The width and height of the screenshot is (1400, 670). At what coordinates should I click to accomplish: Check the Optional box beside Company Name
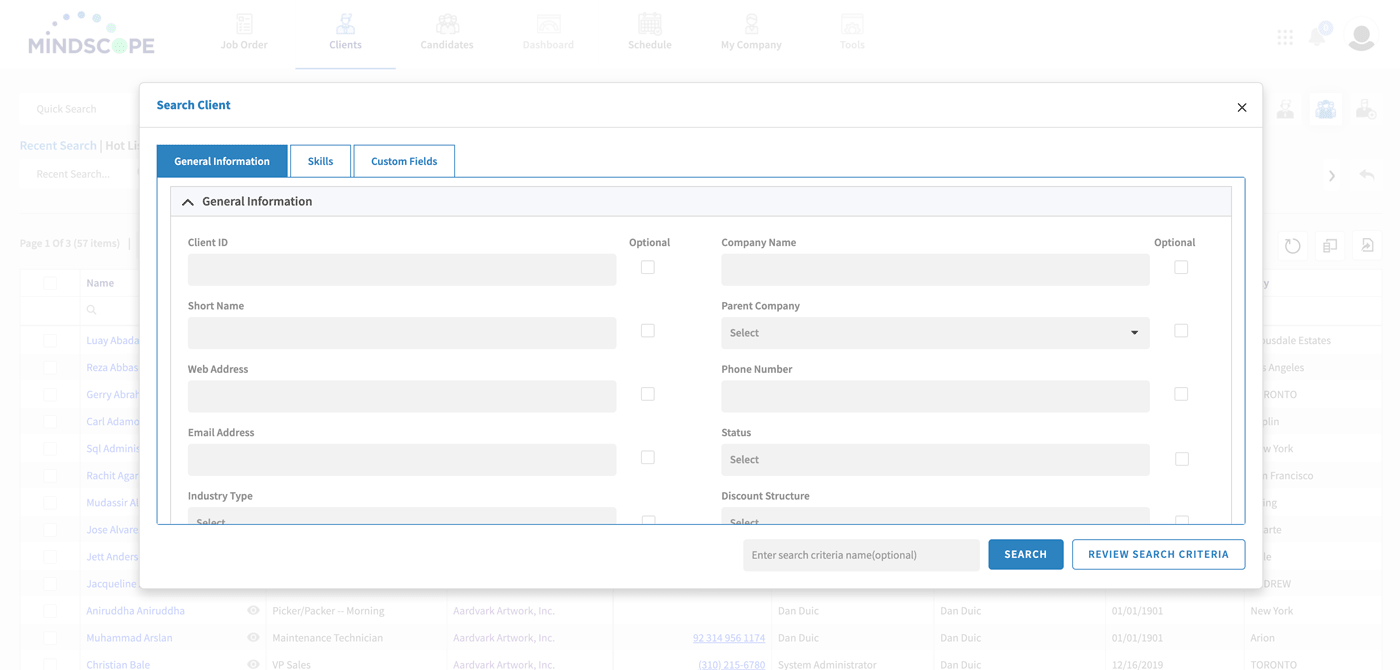pos(1181,267)
